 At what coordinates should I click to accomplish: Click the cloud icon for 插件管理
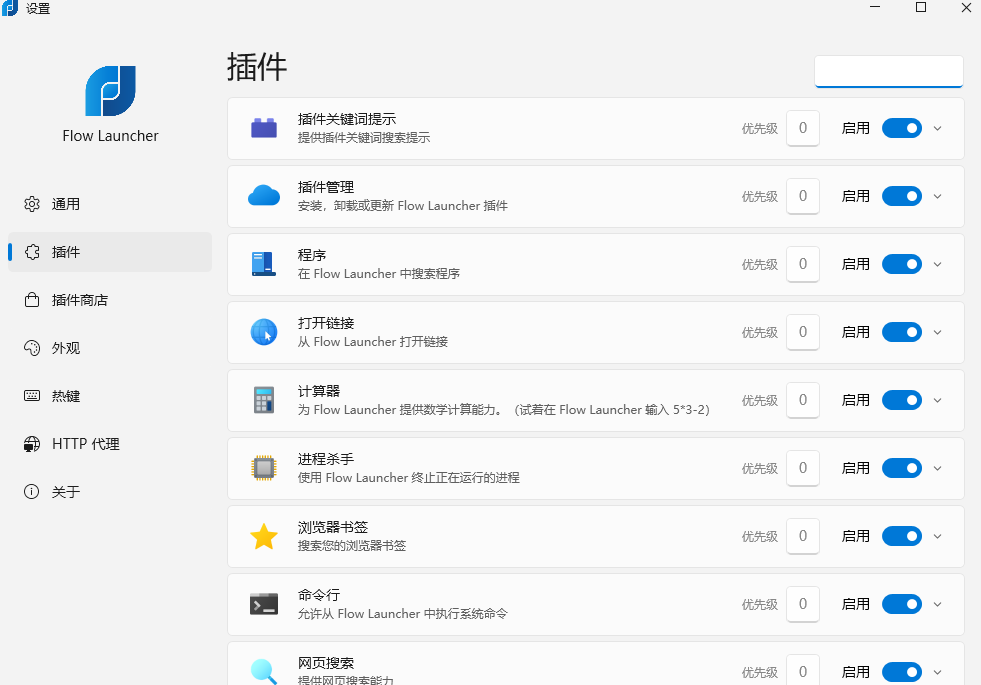[x=263, y=196]
